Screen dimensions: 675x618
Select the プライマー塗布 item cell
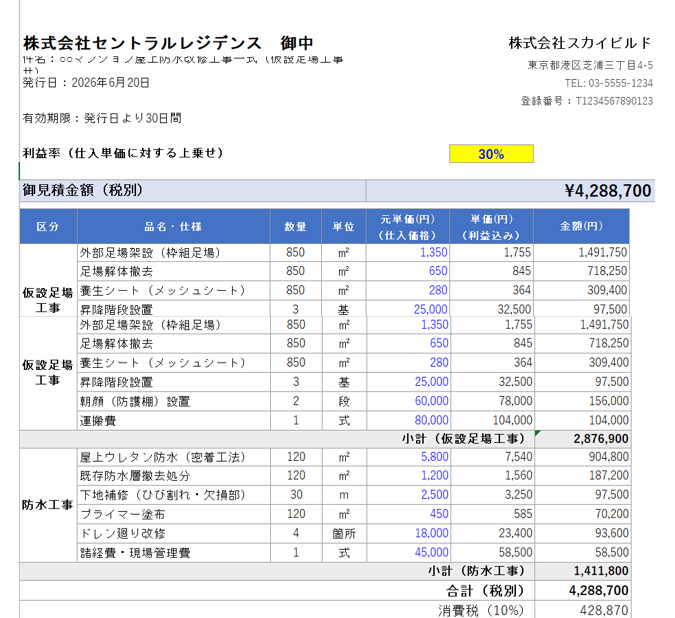click(x=174, y=514)
